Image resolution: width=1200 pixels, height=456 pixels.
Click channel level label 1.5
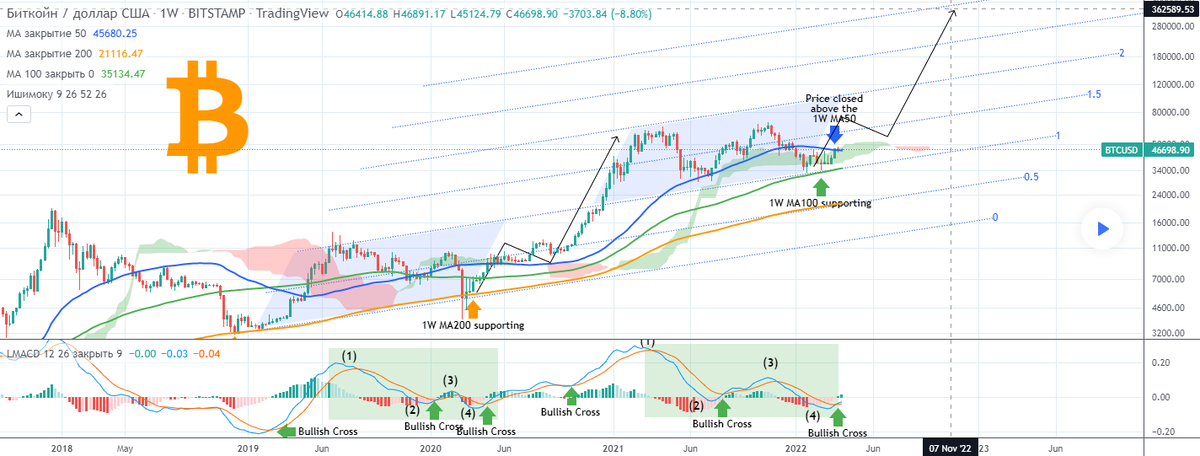1094,94
